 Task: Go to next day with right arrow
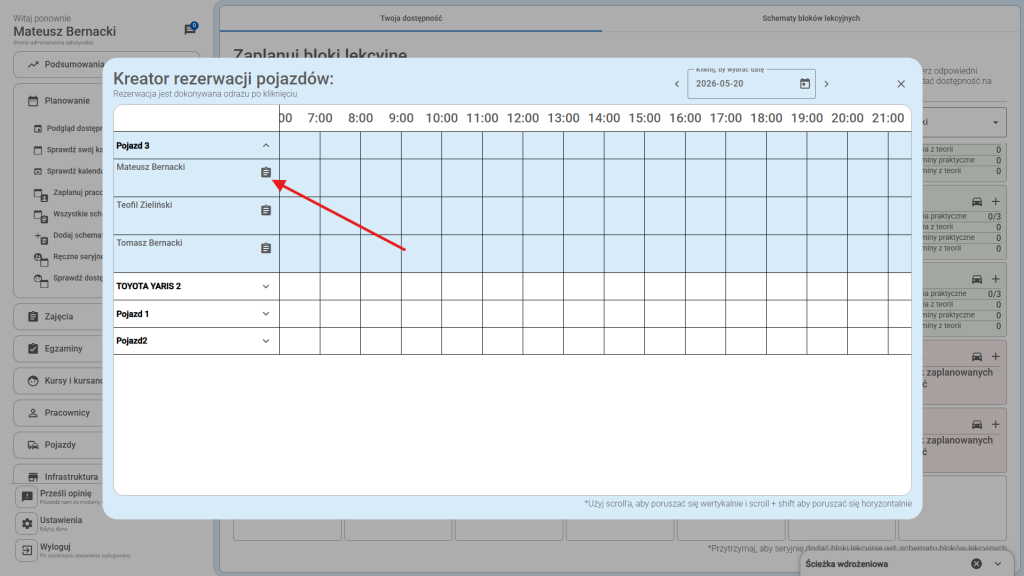(826, 84)
